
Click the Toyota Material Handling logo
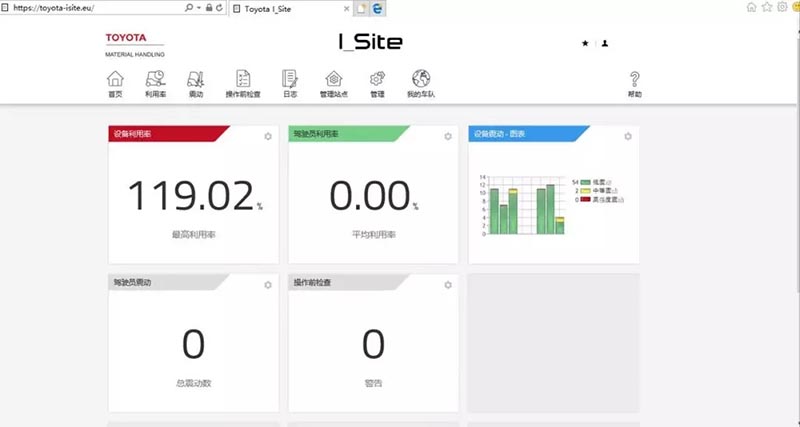(x=135, y=45)
